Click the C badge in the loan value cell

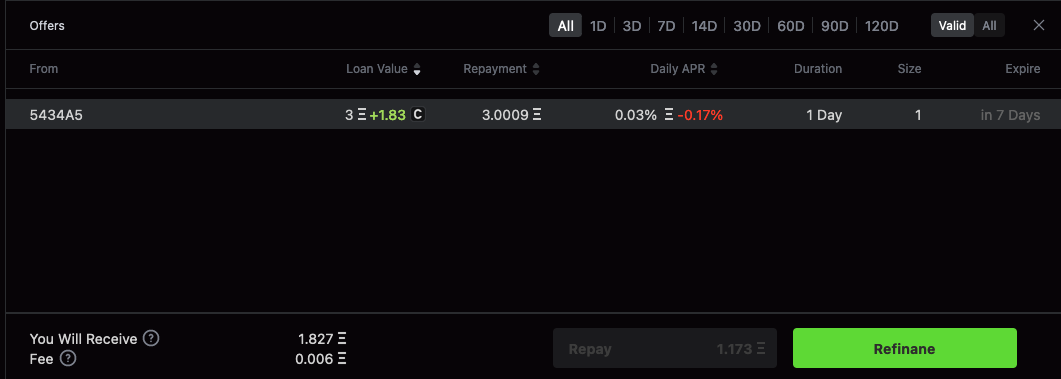coord(417,114)
